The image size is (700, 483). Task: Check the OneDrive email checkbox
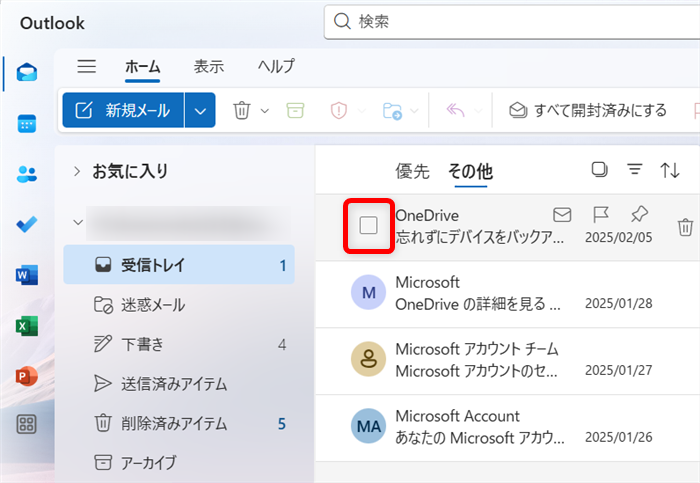click(368, 225)
